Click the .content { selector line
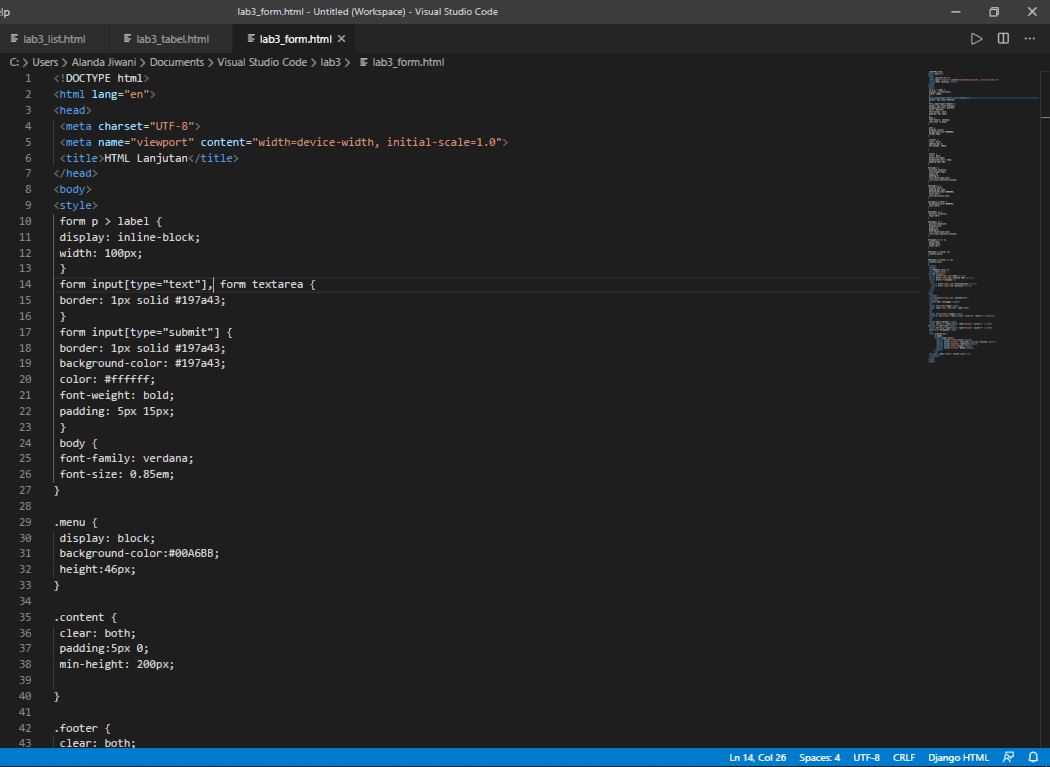1050x767 pixels. [x=85, y=617]
